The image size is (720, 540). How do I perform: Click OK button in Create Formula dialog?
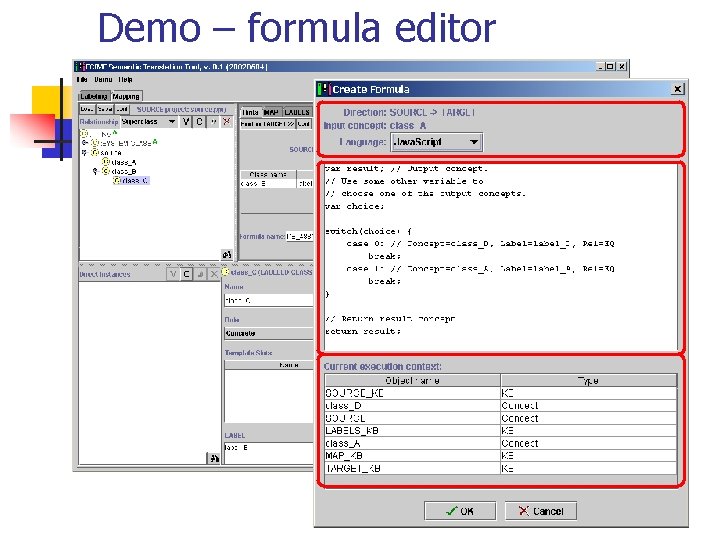point(460,511)
